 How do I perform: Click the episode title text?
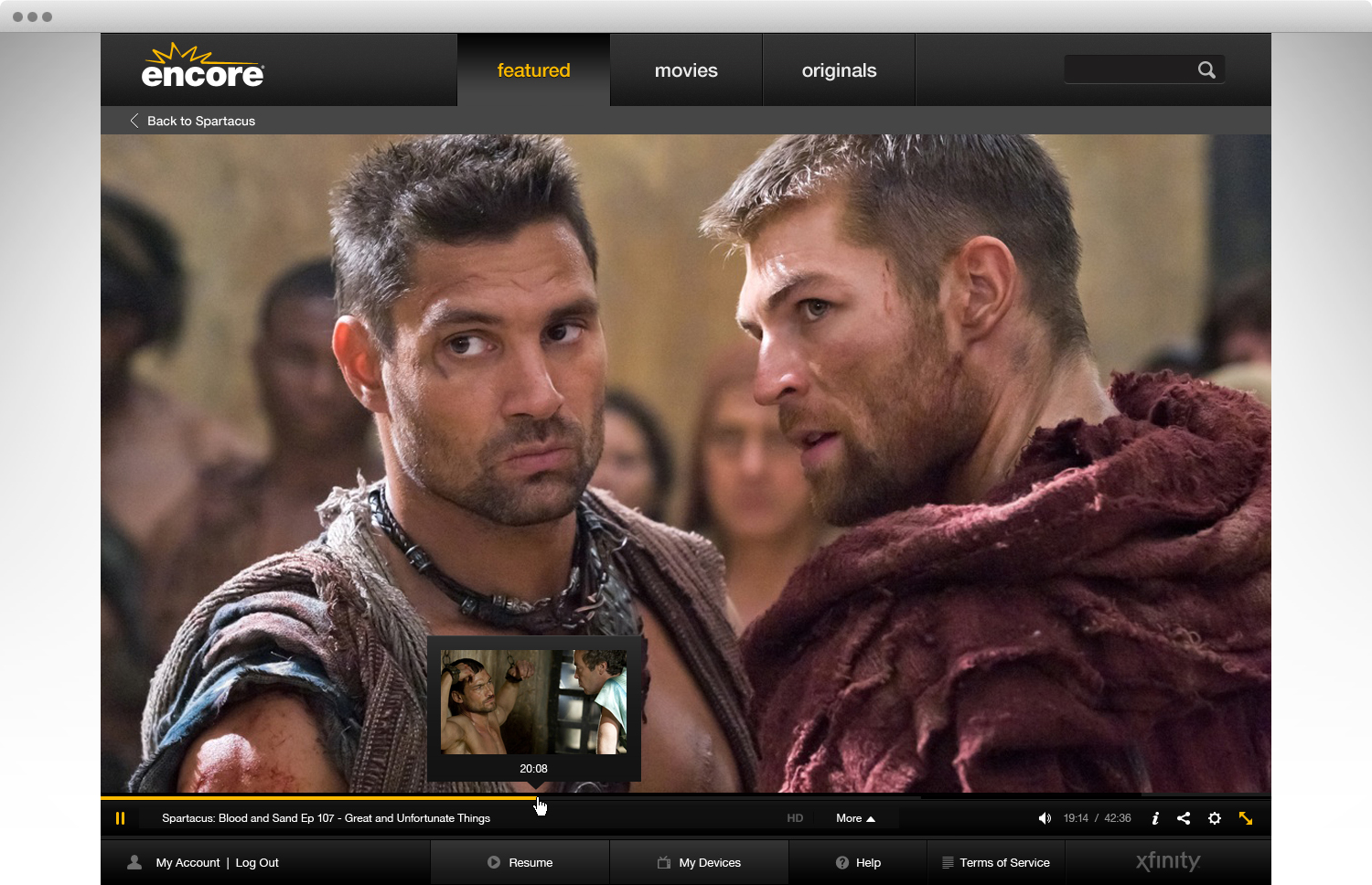326,818
